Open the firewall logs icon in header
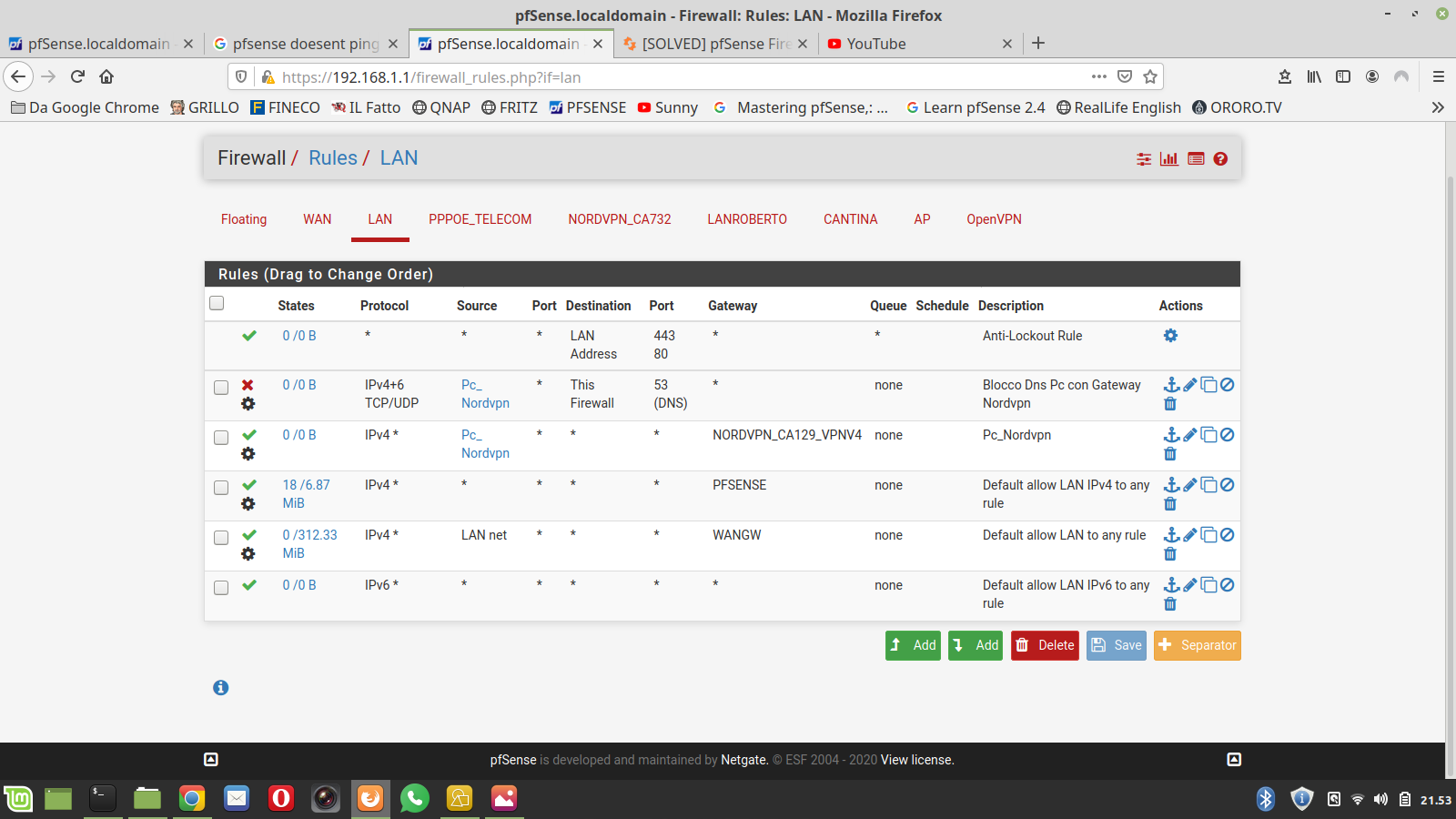Image resolution: width=1456 pixels, height=819 pixels. tap(1196, 159)
